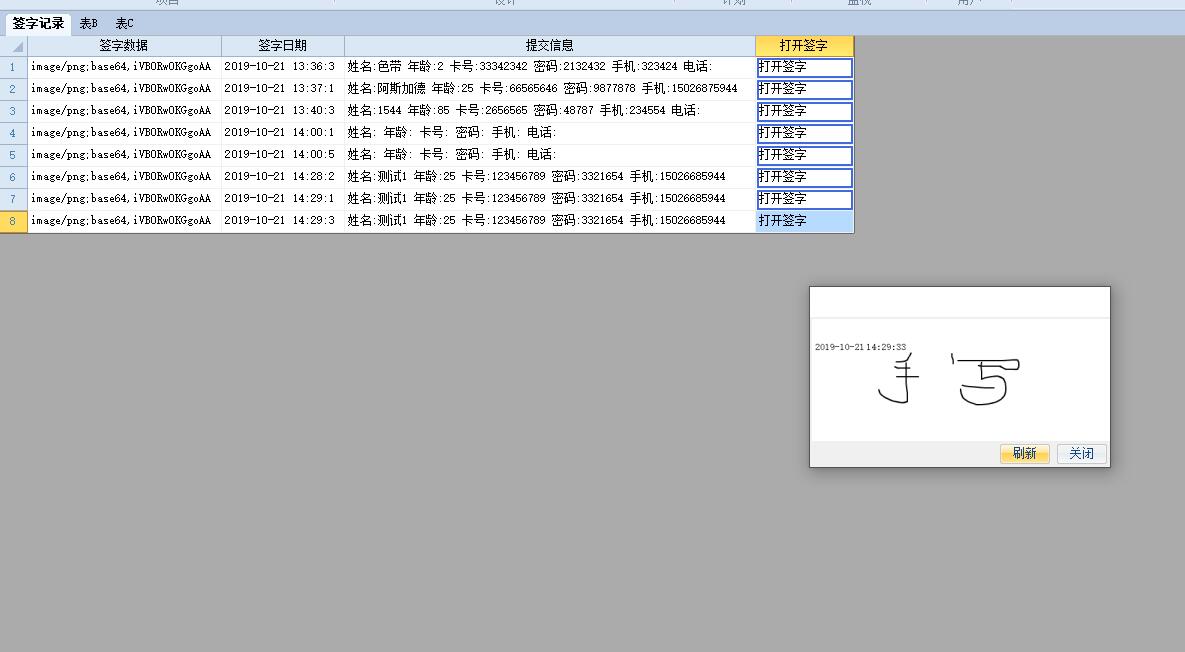Click date cell 2019-10-21 14:00:5
The image size is (1185, 652).
(283, 155)
